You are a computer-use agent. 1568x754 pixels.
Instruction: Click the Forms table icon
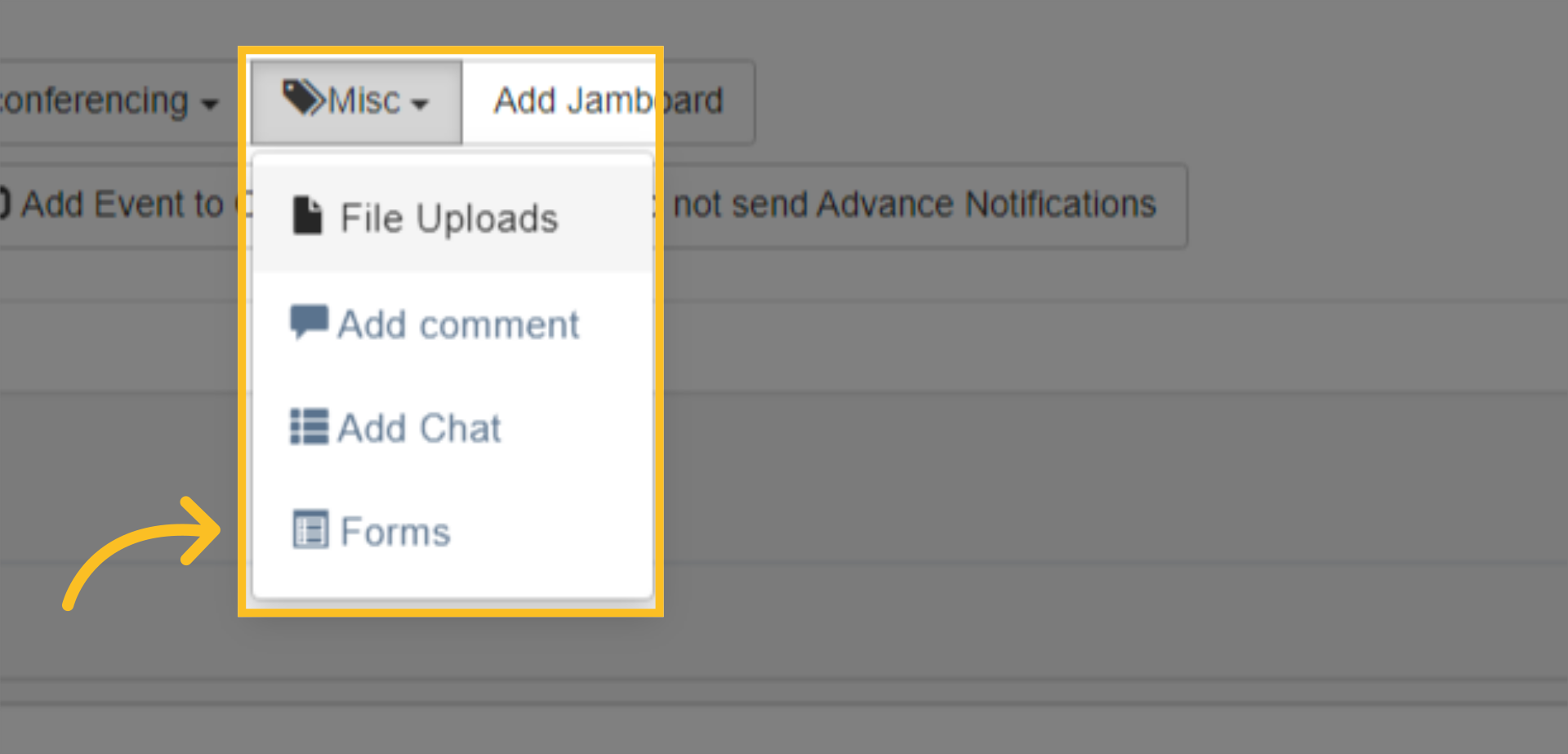pyautogui.click(x=310, y=529)
